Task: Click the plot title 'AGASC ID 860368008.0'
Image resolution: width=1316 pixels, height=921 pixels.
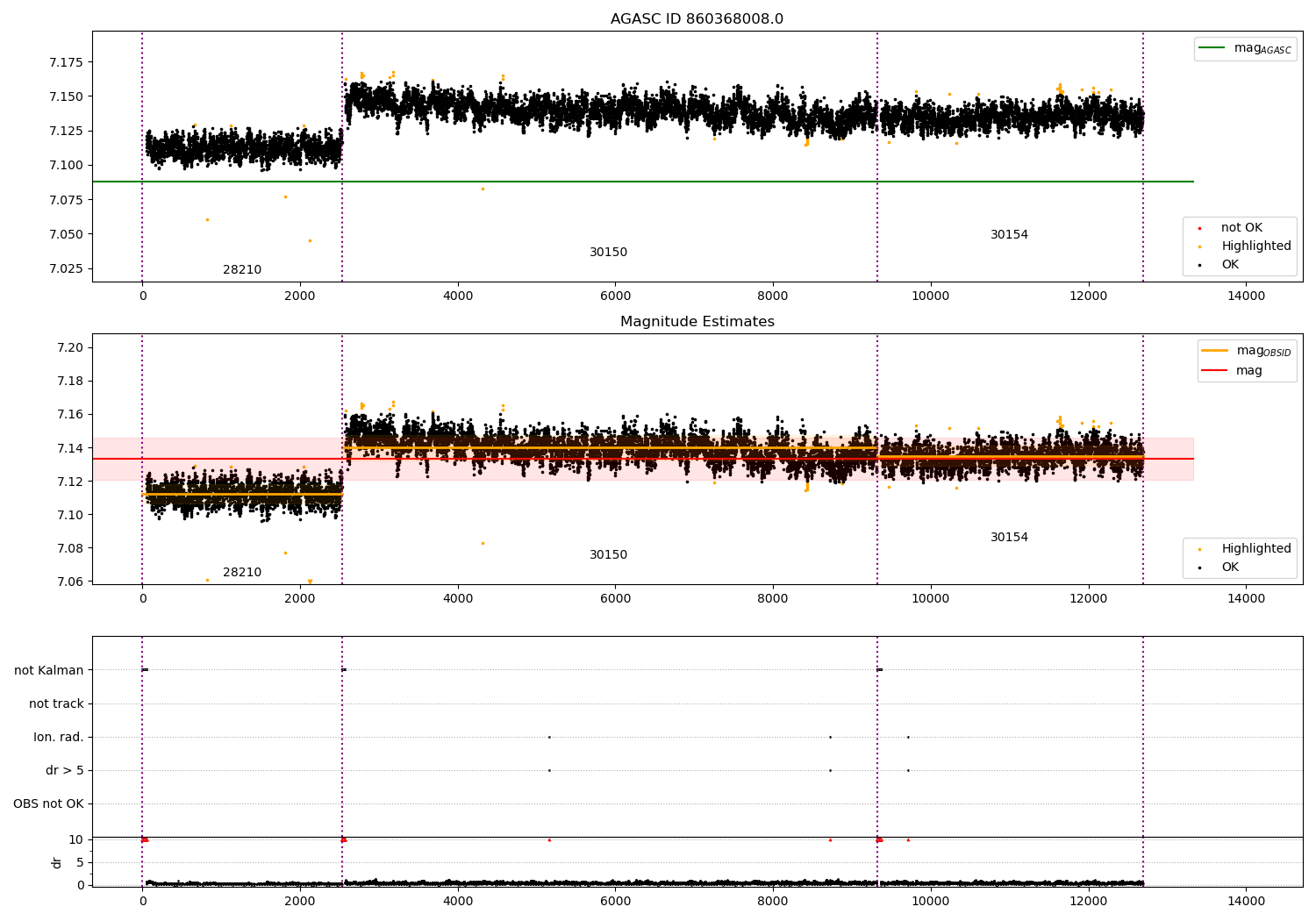Action: tap(697, 19)
